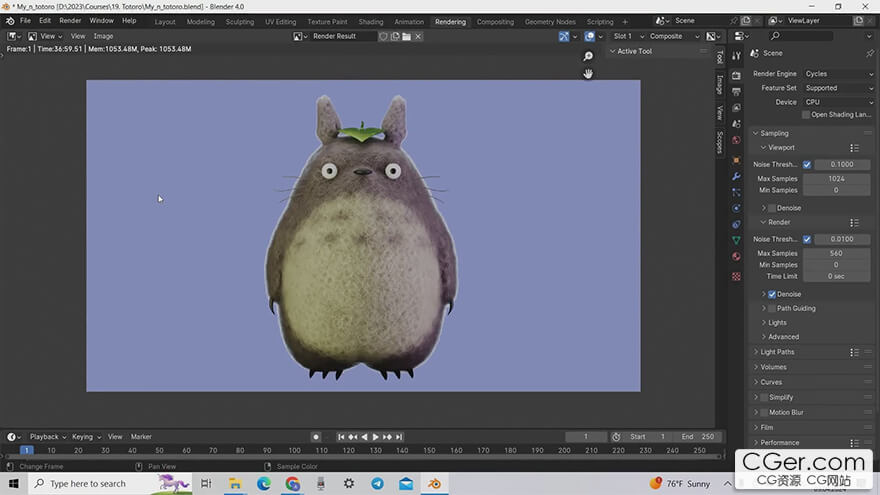This screenshot has height=495, width=880.
Task: Click the zoom magnifier icon in image editor
Action: point(588,56)
